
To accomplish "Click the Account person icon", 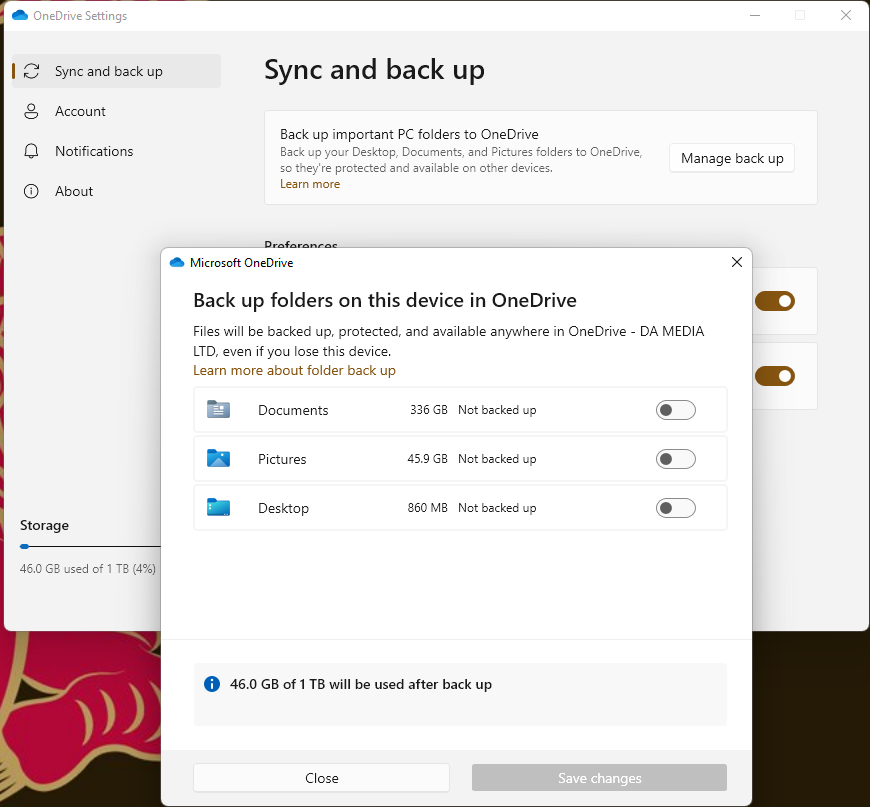I will tap(32, 111).
